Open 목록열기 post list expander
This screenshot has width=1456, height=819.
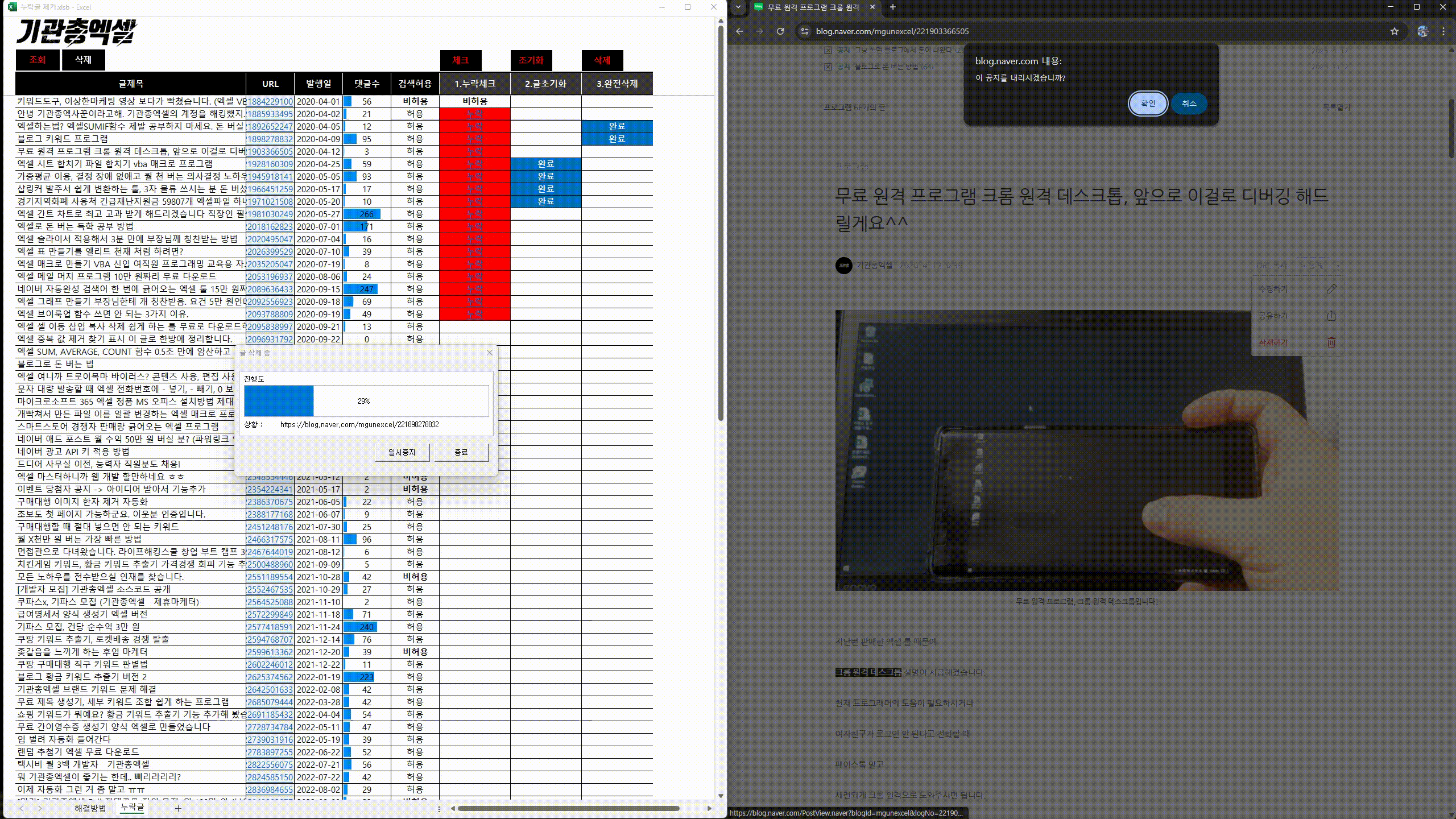tap(1335, 107)
